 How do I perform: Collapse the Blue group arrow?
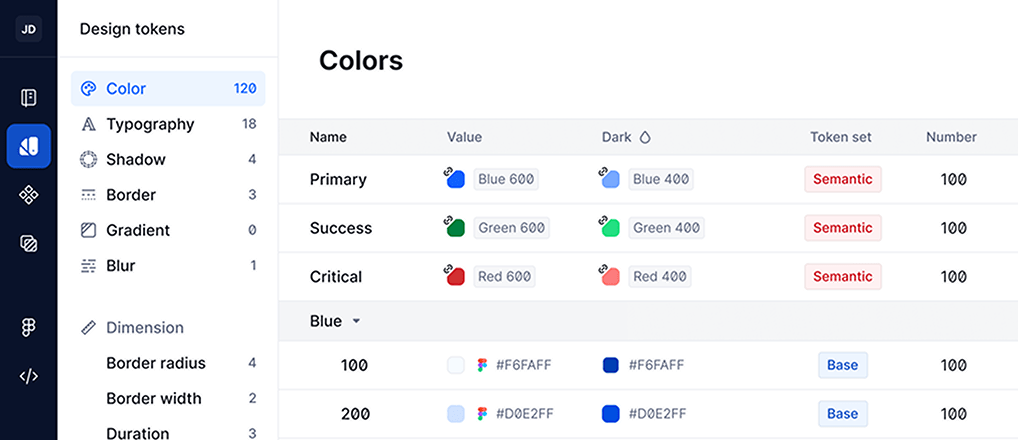tap(356, 321)
